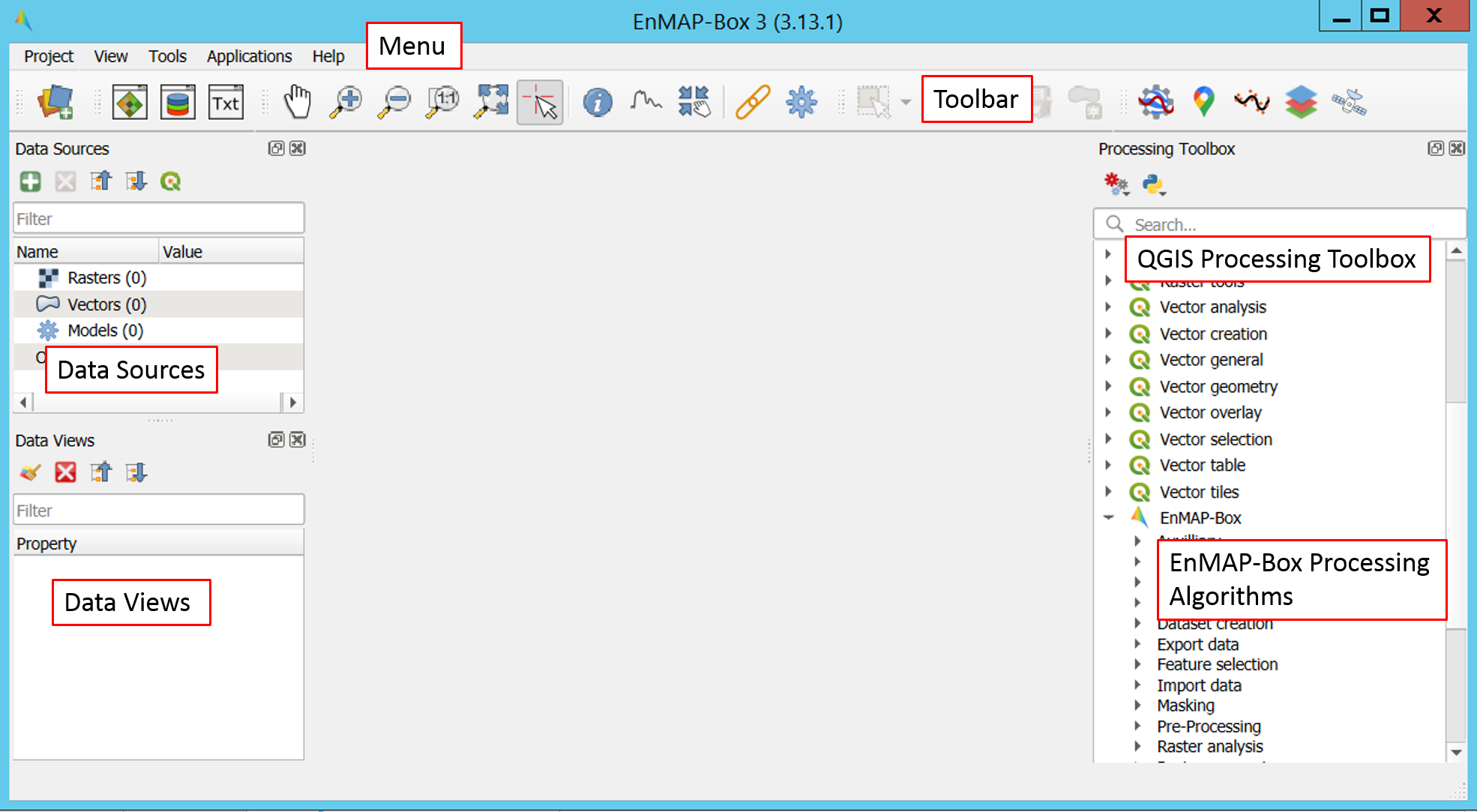The image size is (1477, 812).
Task: Select the Pre-Processing tree item
Action: [x=1209, y=727]
